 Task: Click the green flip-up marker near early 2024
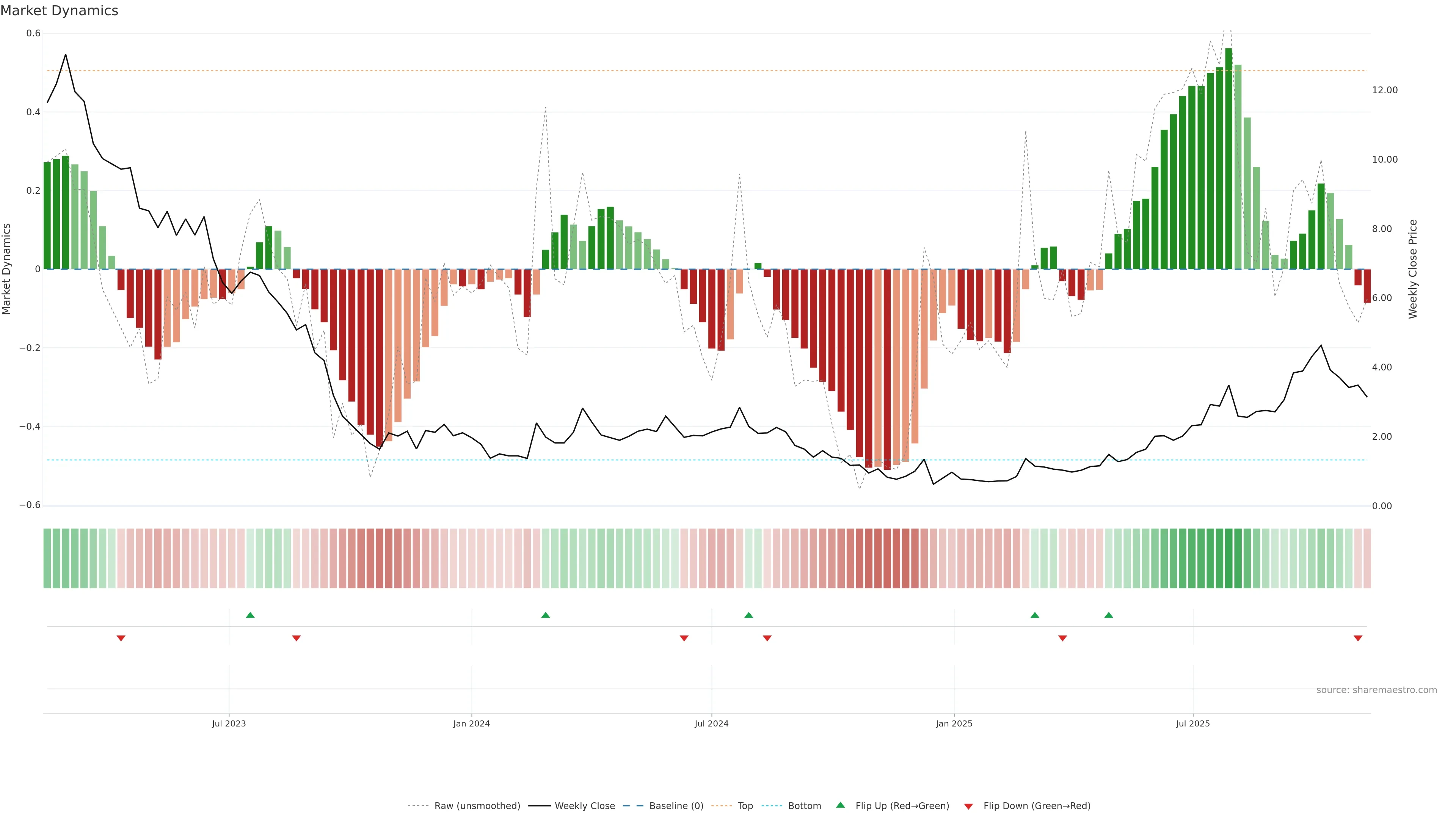point(546,615)
